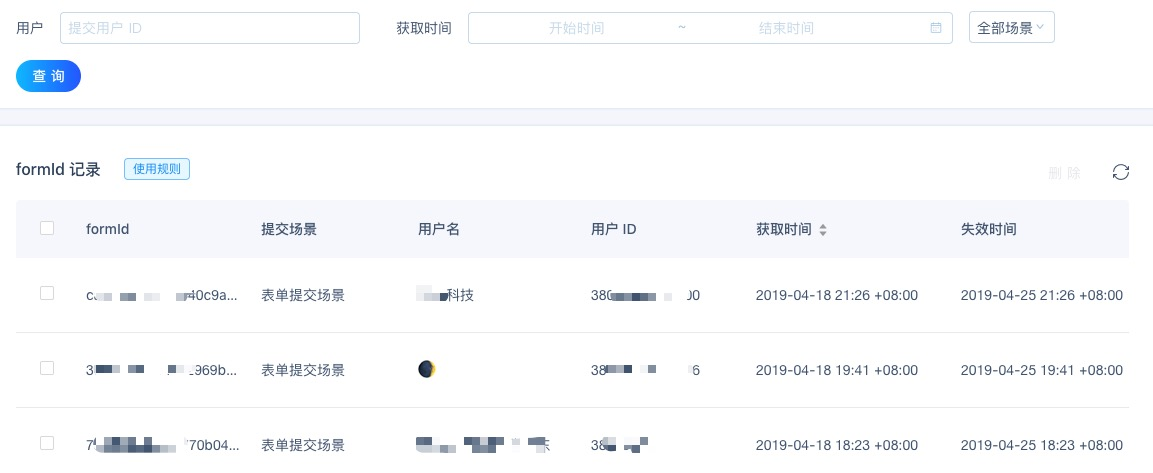
Task: Click the 查询 search button
Action: (48, 76)
